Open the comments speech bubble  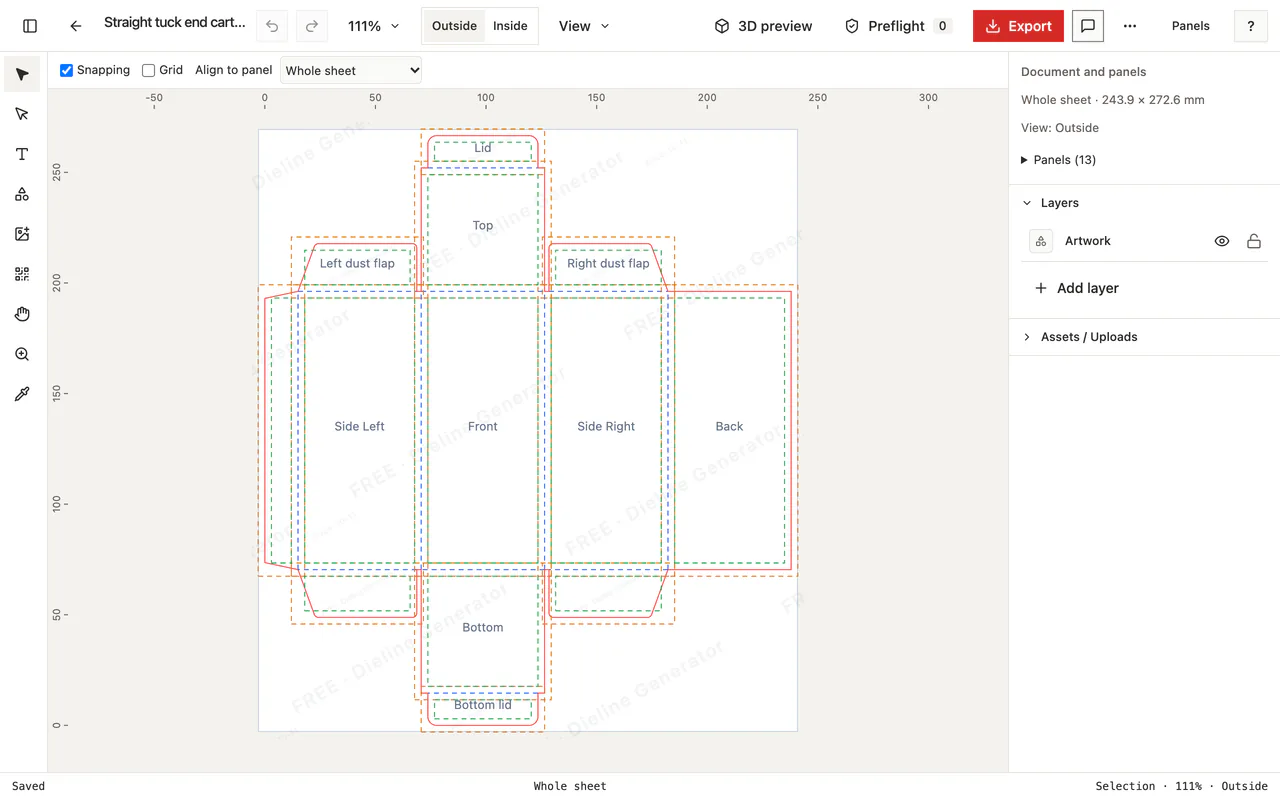click(x=1088, y=26)
